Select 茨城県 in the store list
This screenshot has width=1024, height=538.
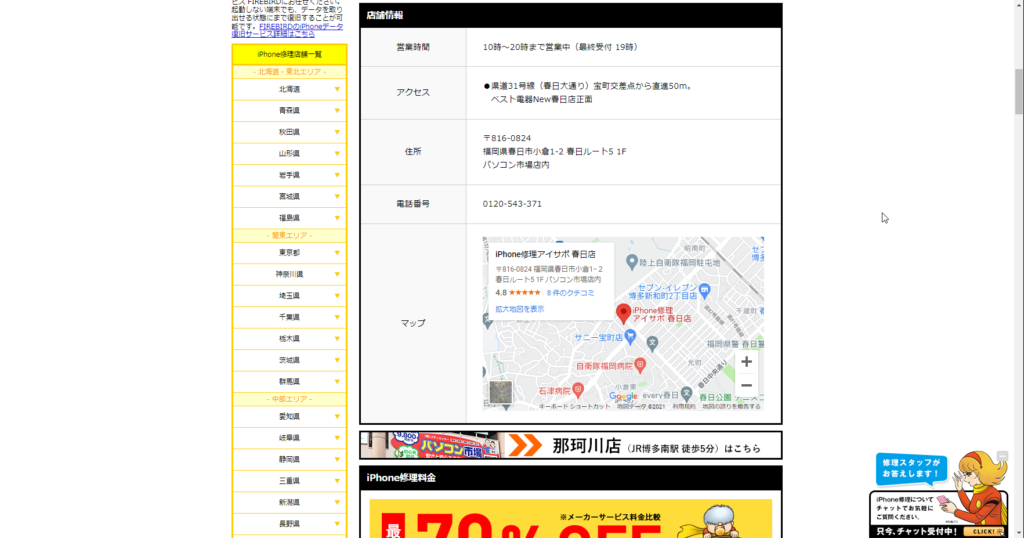[289, 360]
